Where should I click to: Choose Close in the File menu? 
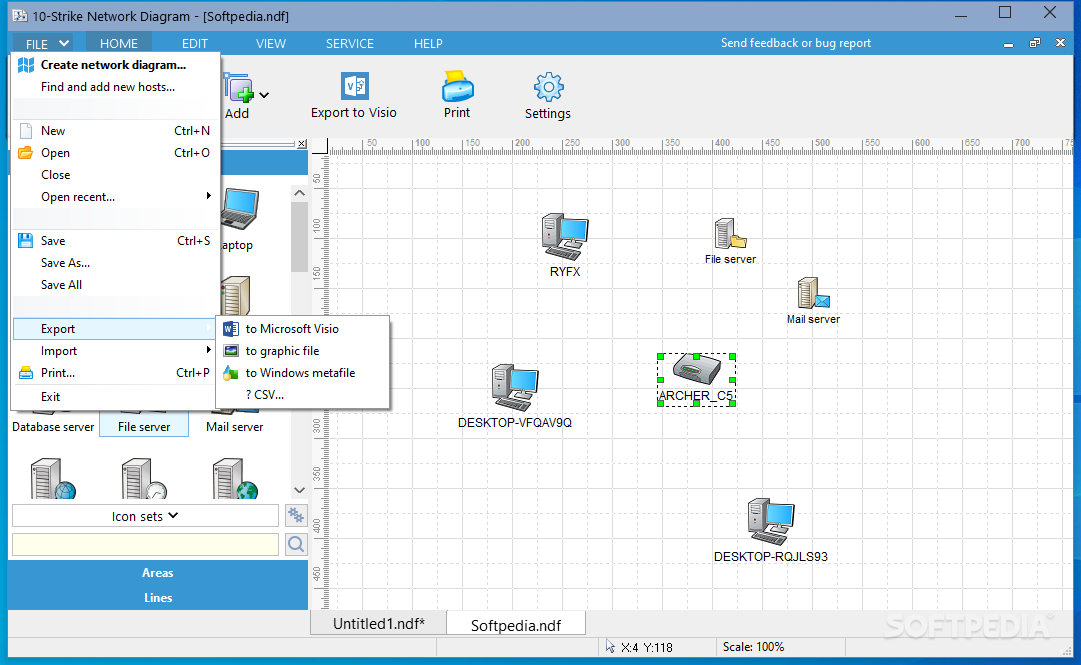click(115, 174)
